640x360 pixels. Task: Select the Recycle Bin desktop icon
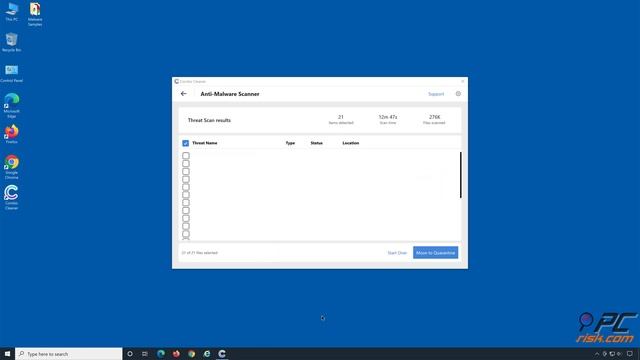point(11,42)
